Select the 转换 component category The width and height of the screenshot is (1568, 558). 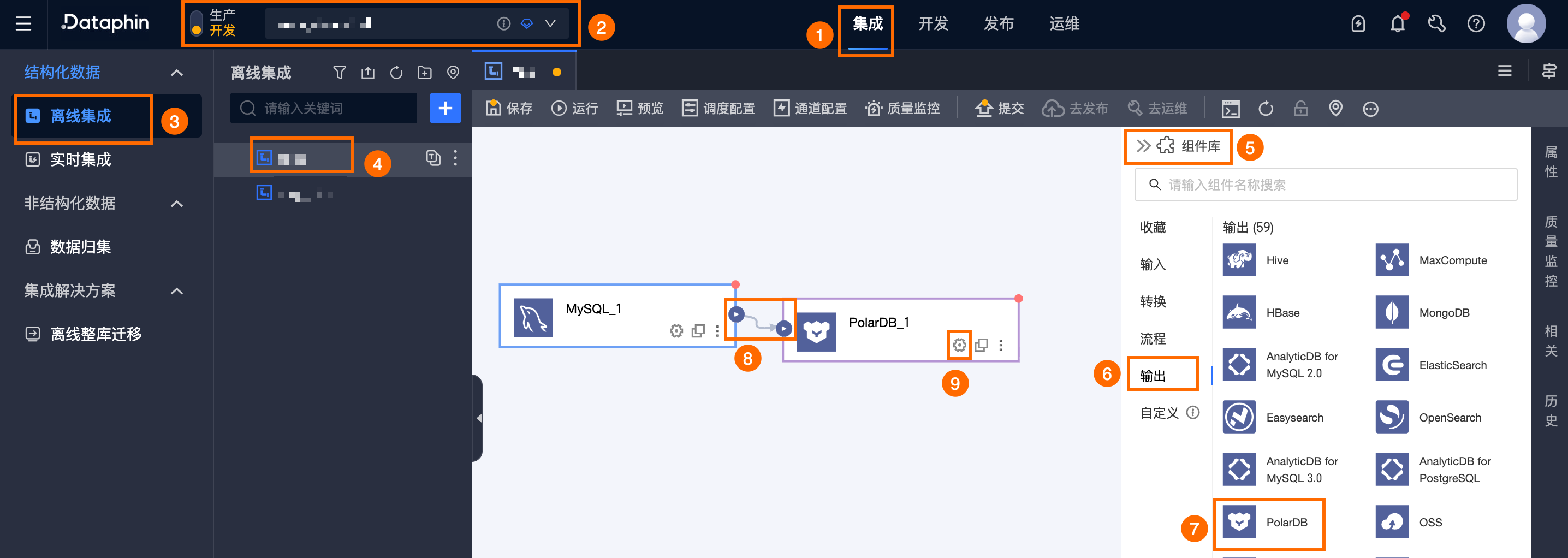(x=1153, y=301)
